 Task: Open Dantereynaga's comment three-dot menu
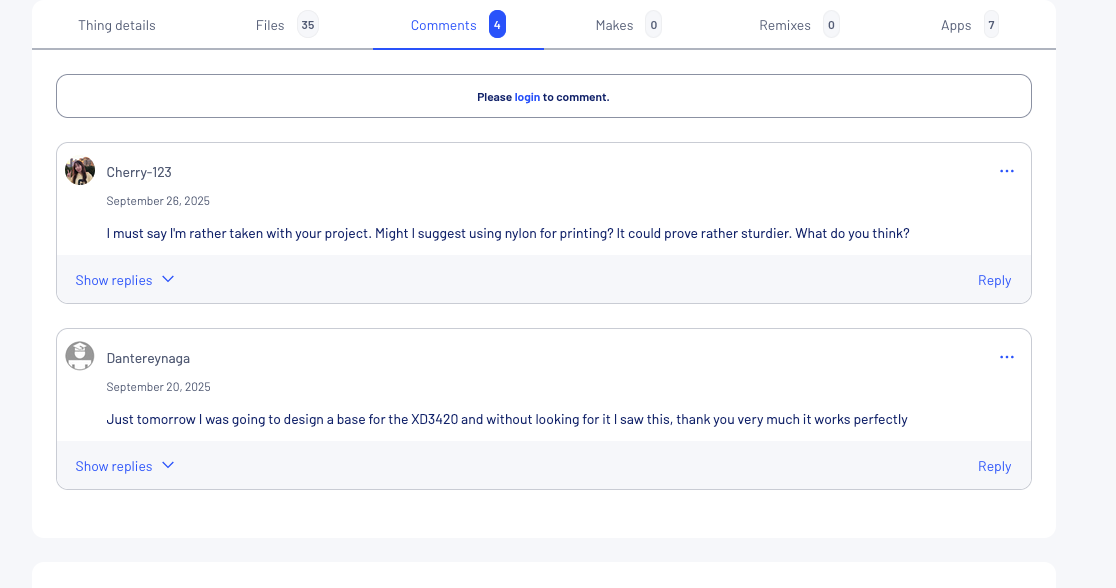click(x=1006, y=357)
